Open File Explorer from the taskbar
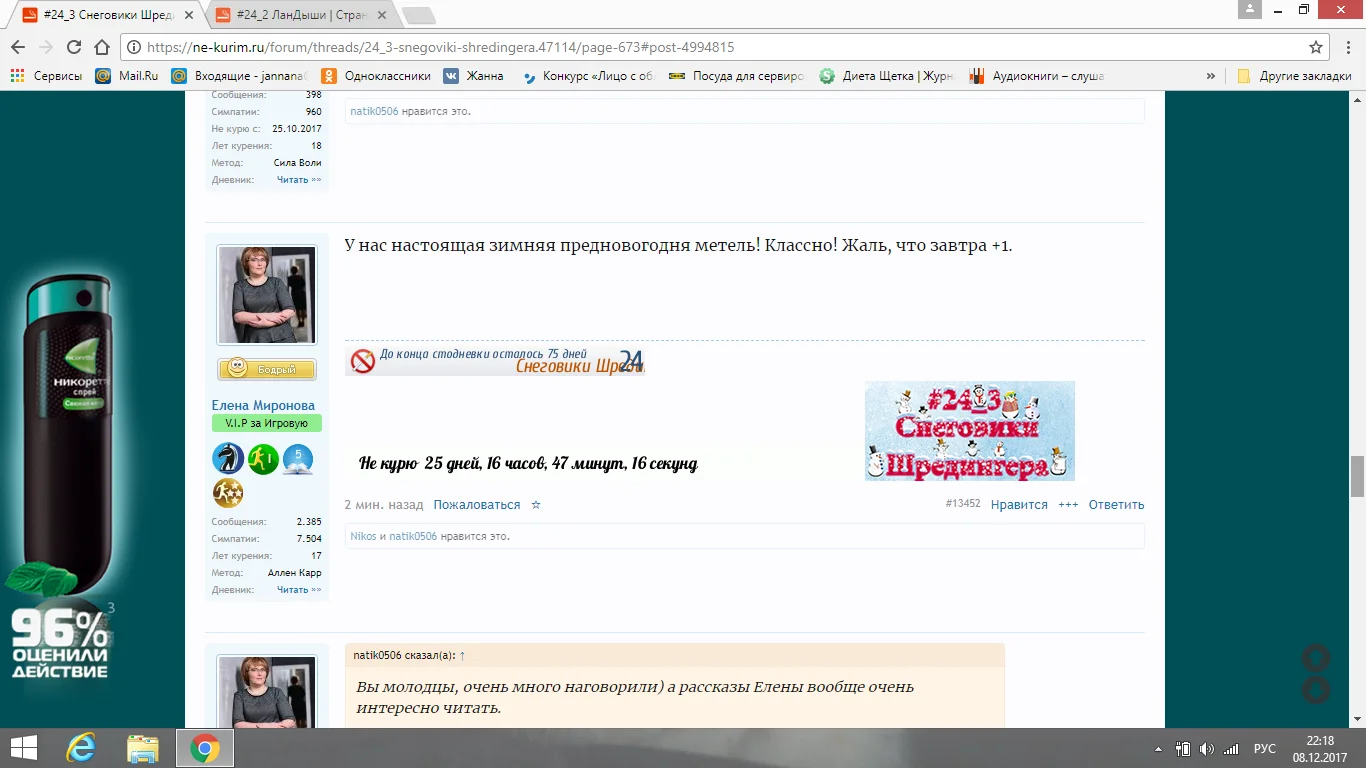The width and height of the screenshot is (1366, 768). [x=143, y=748]
